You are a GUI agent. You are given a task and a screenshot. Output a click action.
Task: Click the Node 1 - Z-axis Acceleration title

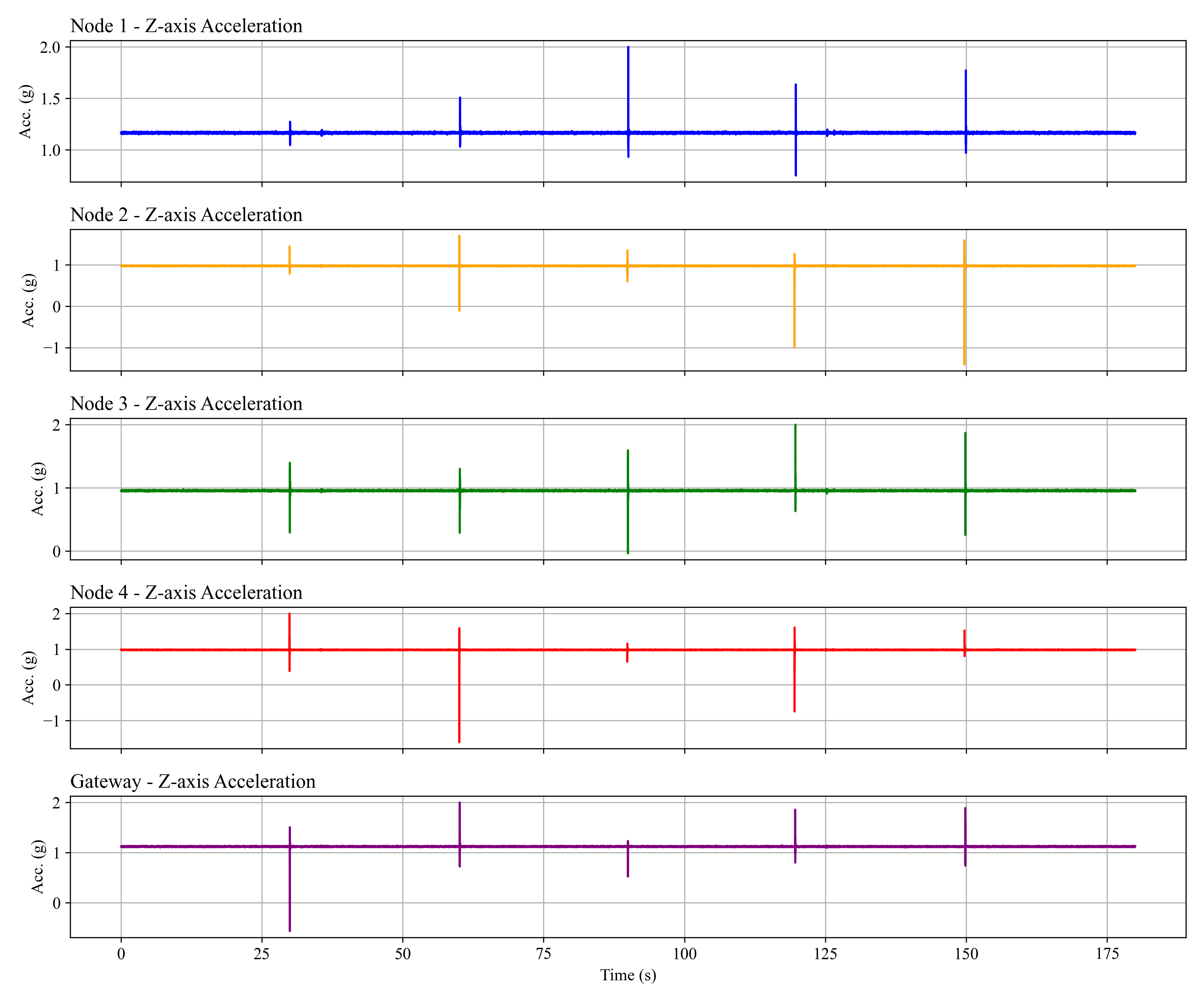(186, 26)
